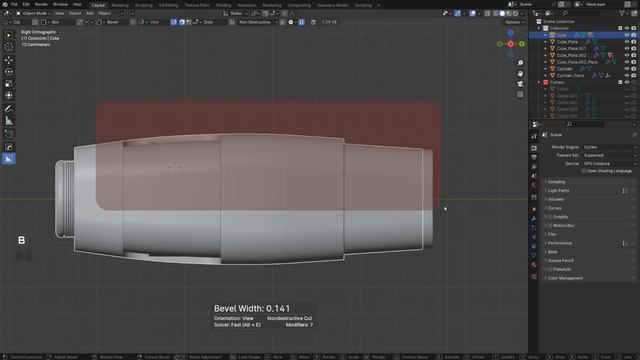The height and width of the screenshot is (360, 640).
Task: Toggle viewport overlays button
Action: [x=472, y=13]
